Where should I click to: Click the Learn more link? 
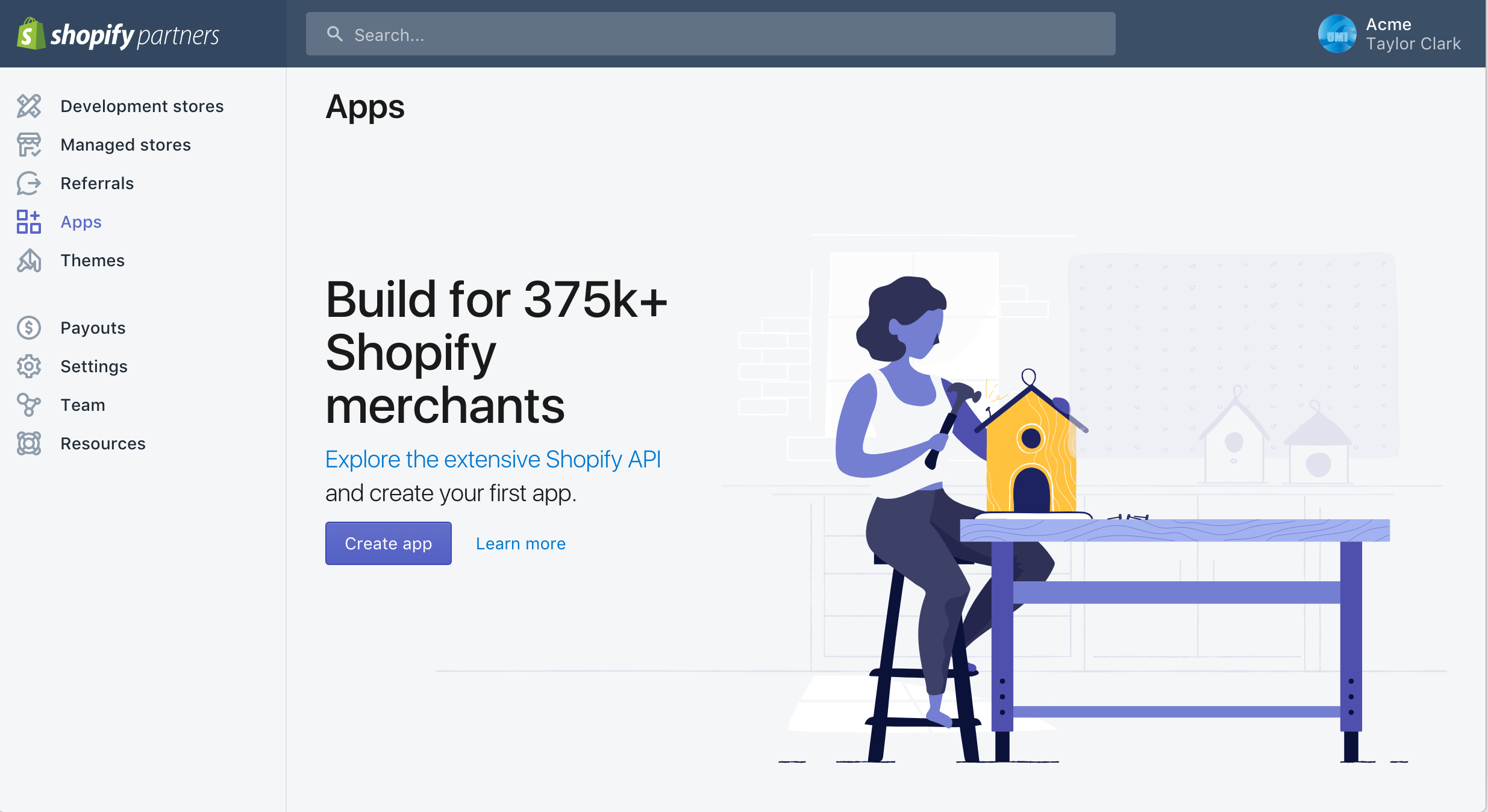click(x=520, y=543)
